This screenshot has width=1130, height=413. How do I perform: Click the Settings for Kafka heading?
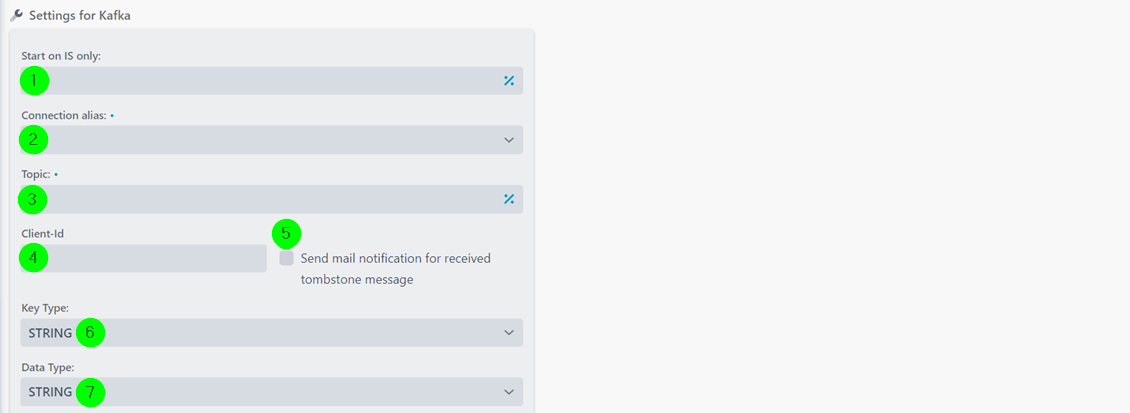(x=79, y=15)
